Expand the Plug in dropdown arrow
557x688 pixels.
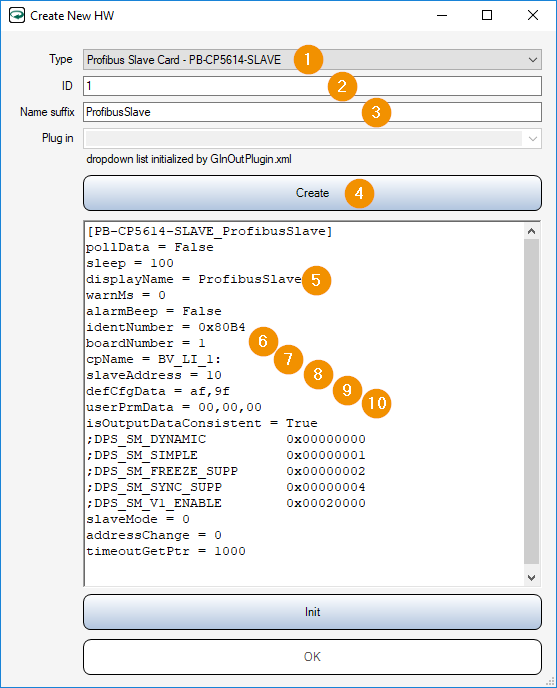click(532, 139)
